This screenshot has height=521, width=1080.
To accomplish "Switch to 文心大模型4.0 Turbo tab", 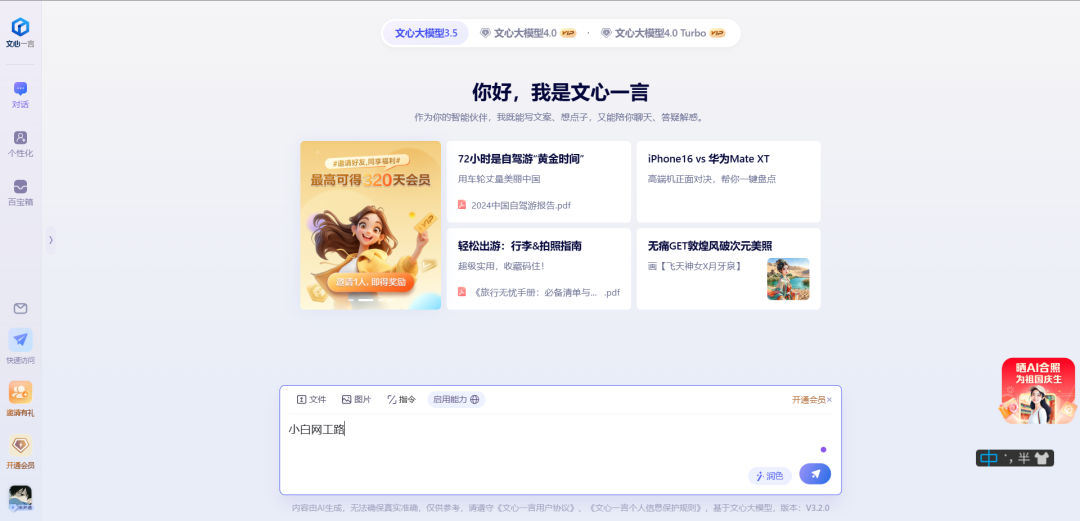I will click(662, 33).
